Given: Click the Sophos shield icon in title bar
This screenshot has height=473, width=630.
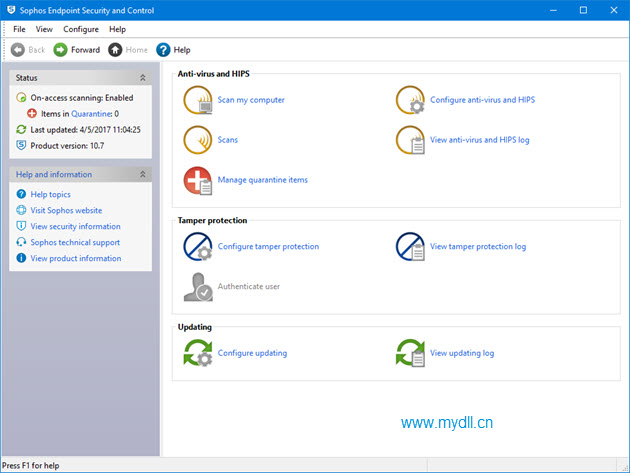Looking at the screenshot, I should pos(11,10).
